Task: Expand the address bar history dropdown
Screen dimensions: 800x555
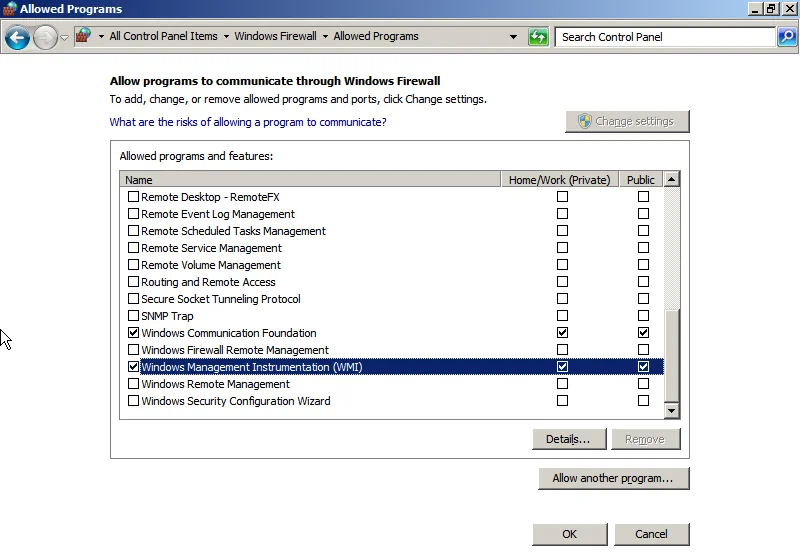Action: pyautogui.click(x=514, y=37)
